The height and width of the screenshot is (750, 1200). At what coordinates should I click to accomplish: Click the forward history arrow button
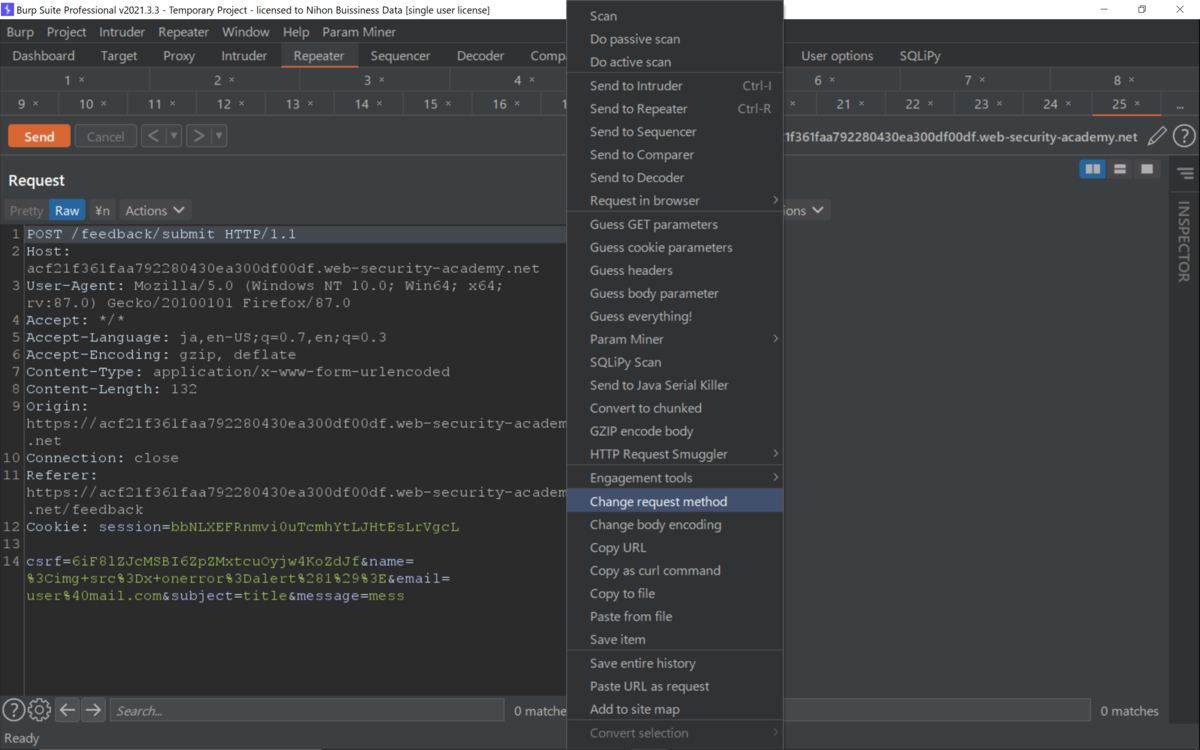click(x=198, y=136)
